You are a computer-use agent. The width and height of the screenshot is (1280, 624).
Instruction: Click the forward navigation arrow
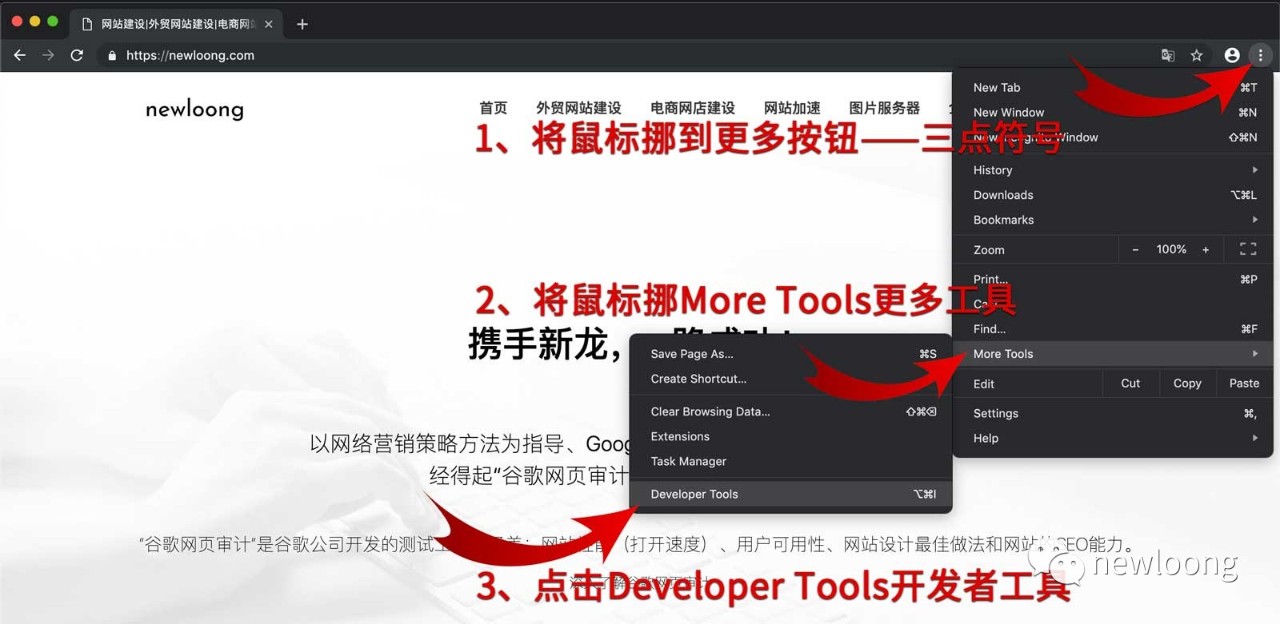pyautogui.click(x=48, y=55)
